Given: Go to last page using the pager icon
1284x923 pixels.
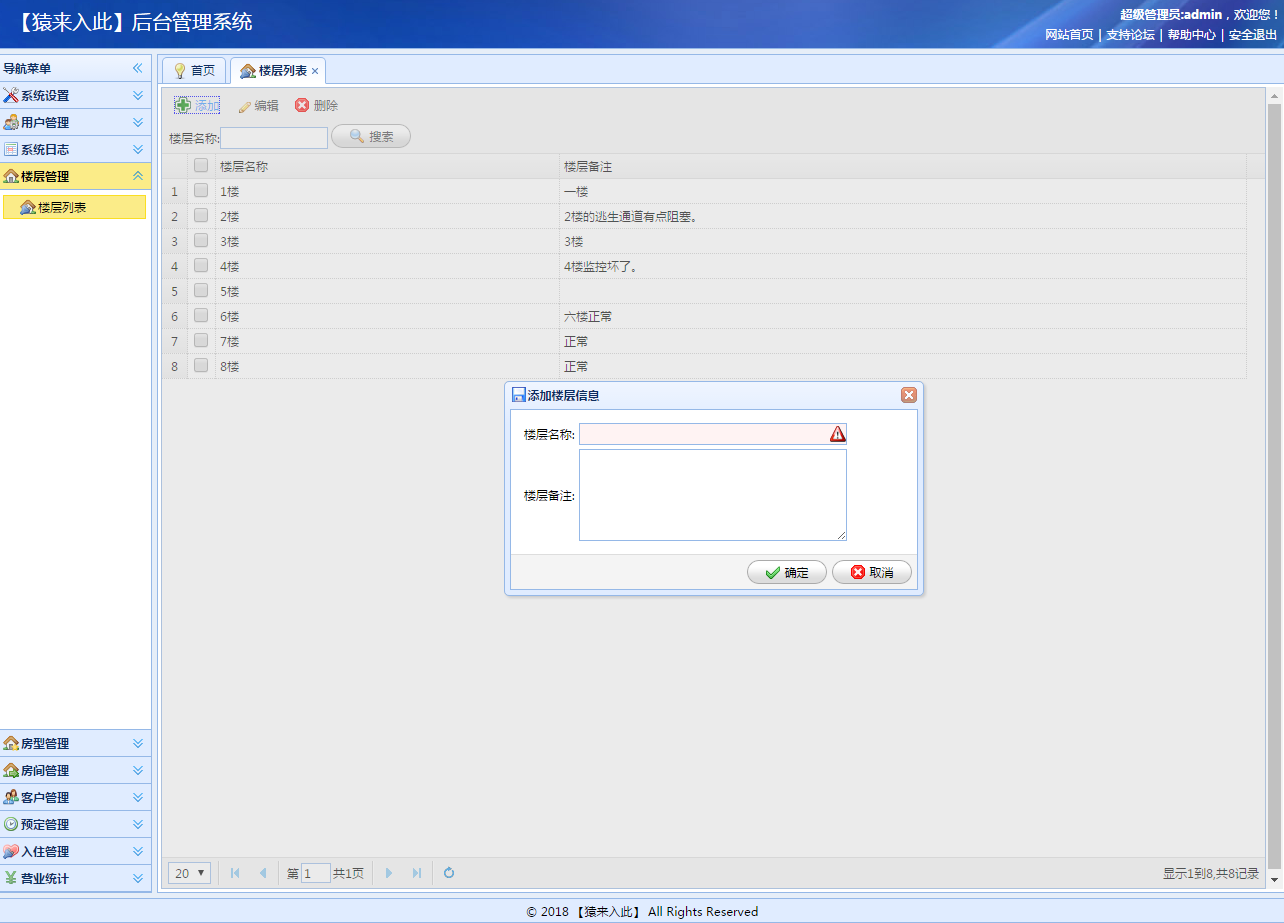Looking at the screenshot, I should (x=417, y=873).
